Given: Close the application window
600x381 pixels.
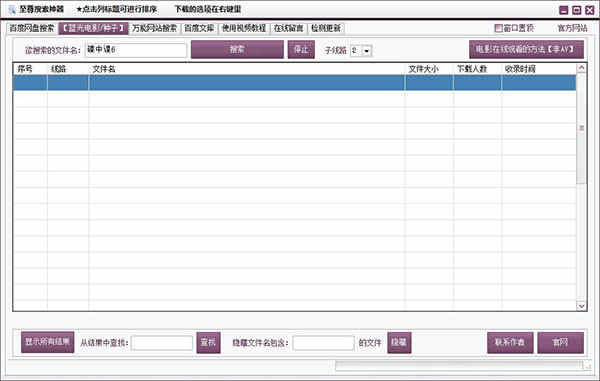Looking at the screenshot, I should pos(590,10).
